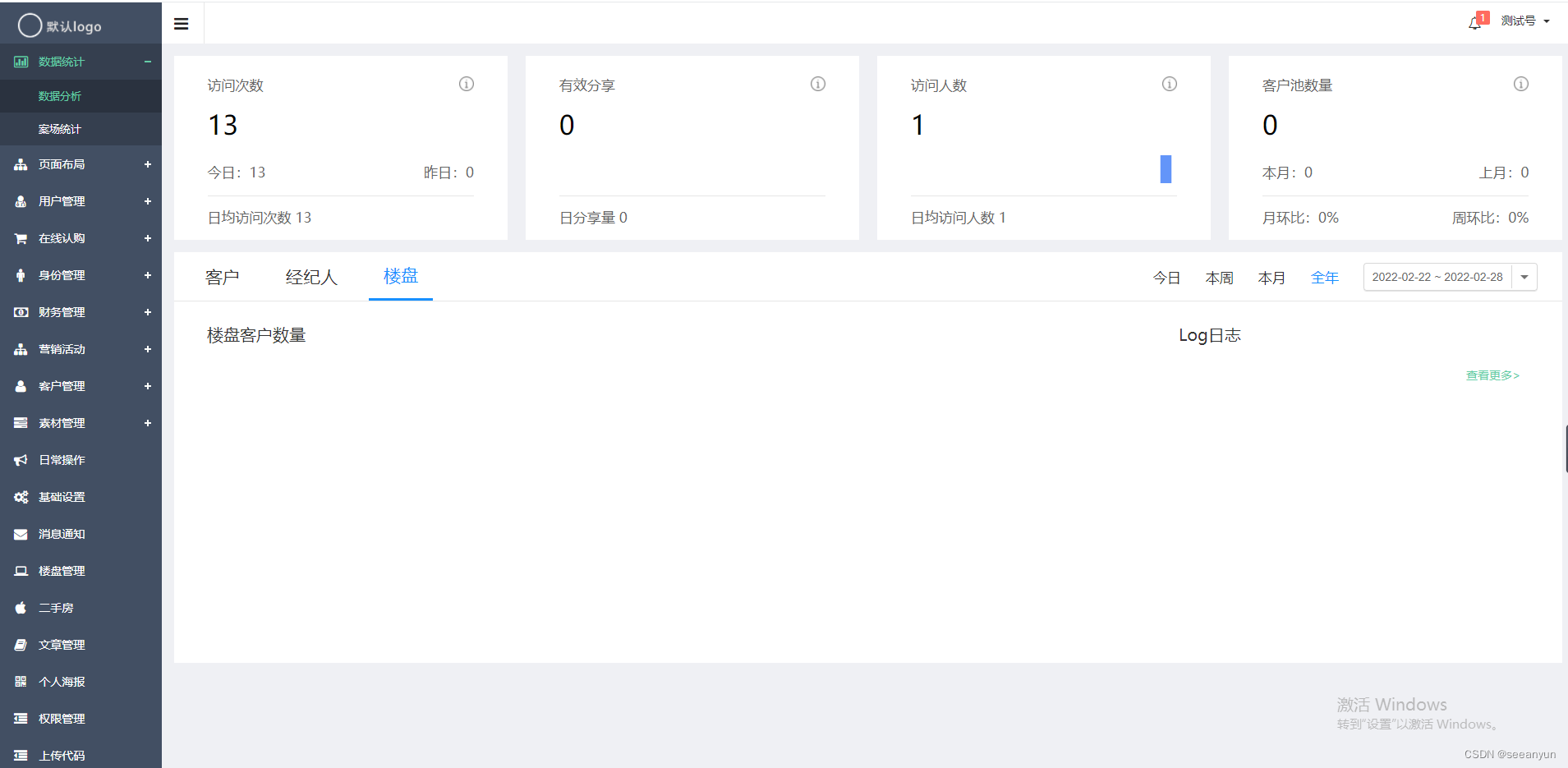The width and height of the screenshot is (1568, 768).
Task: Expand the 客户管理 submenu
Action: coord(148,386)
